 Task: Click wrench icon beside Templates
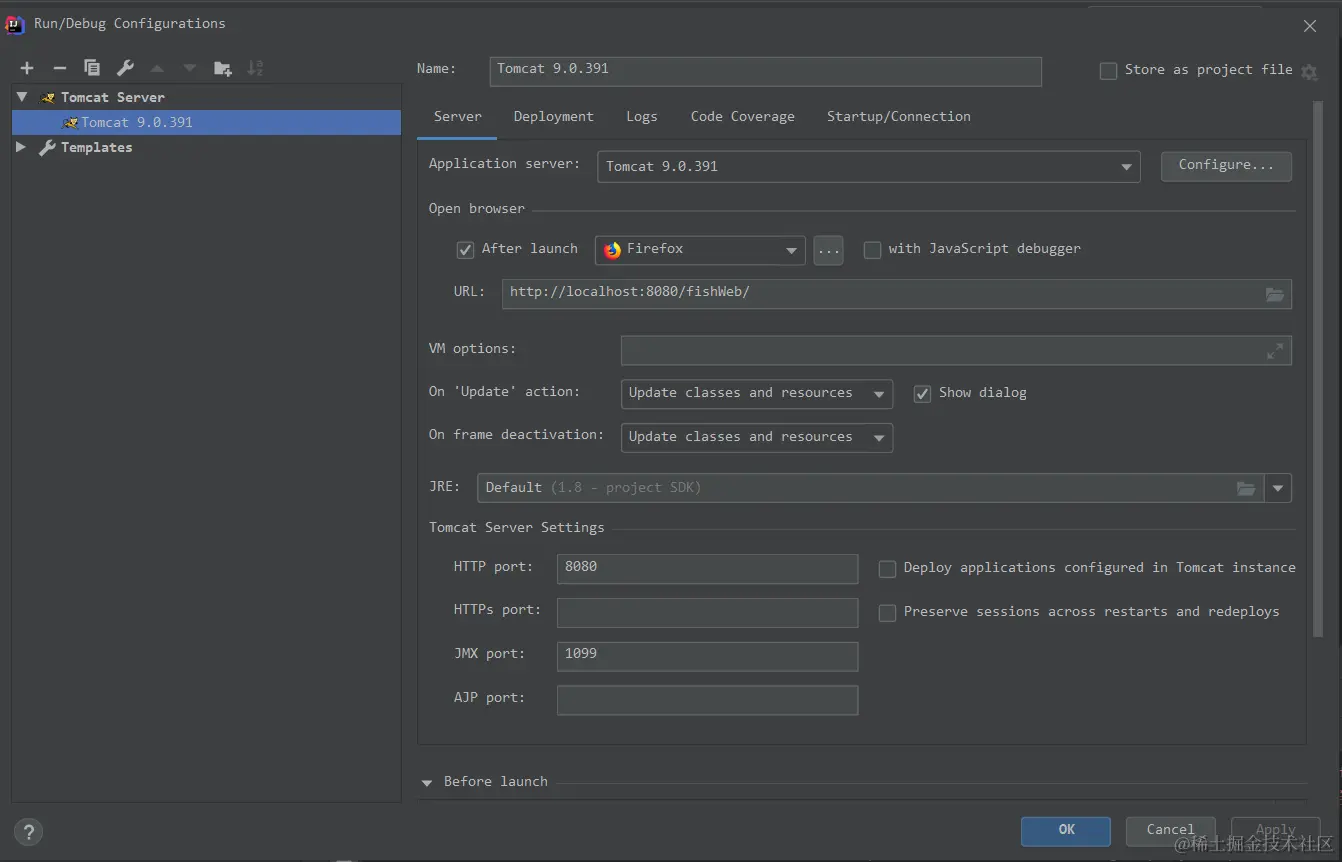point(47,148)
